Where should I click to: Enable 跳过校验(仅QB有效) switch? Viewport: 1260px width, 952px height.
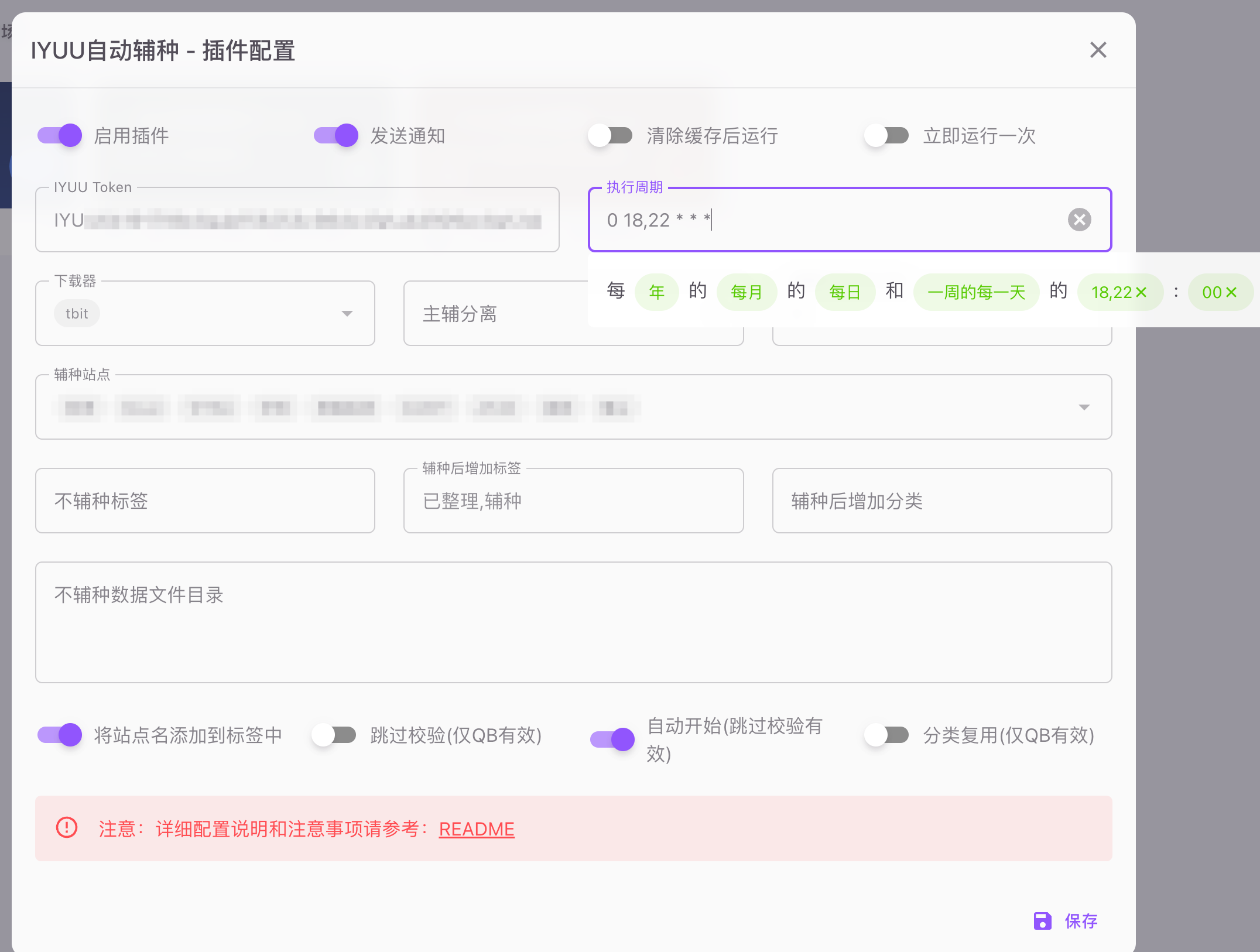pos(334,735)
